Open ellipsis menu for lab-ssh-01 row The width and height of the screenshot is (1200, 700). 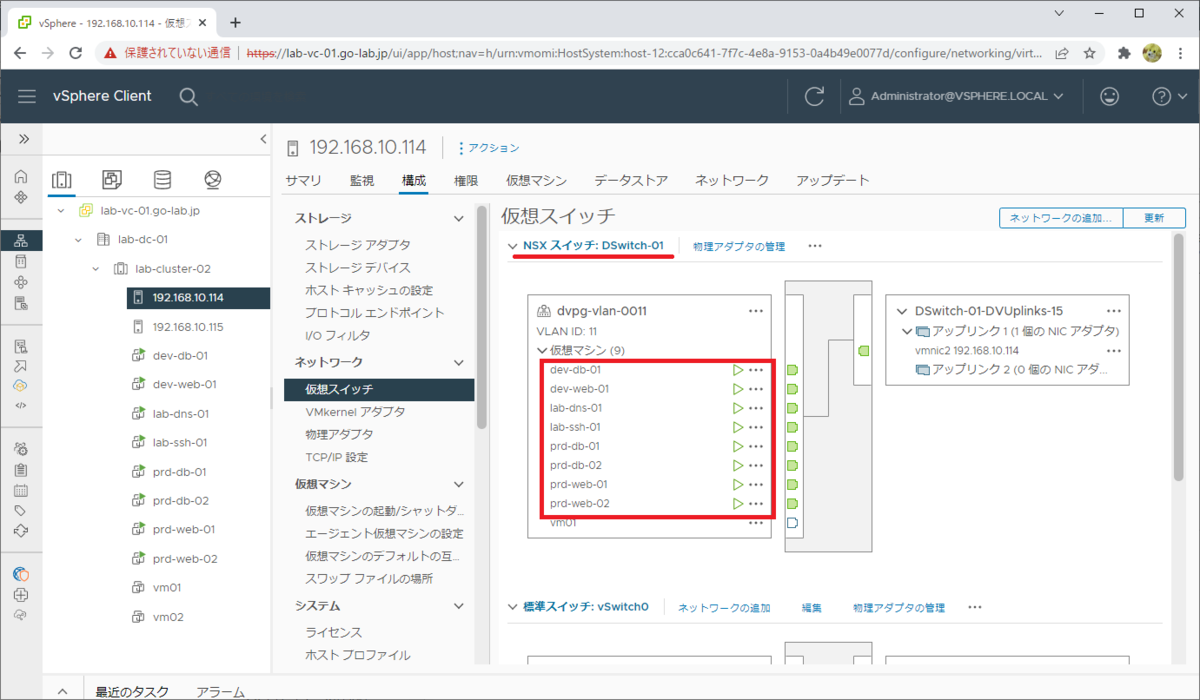coord(756,427)
